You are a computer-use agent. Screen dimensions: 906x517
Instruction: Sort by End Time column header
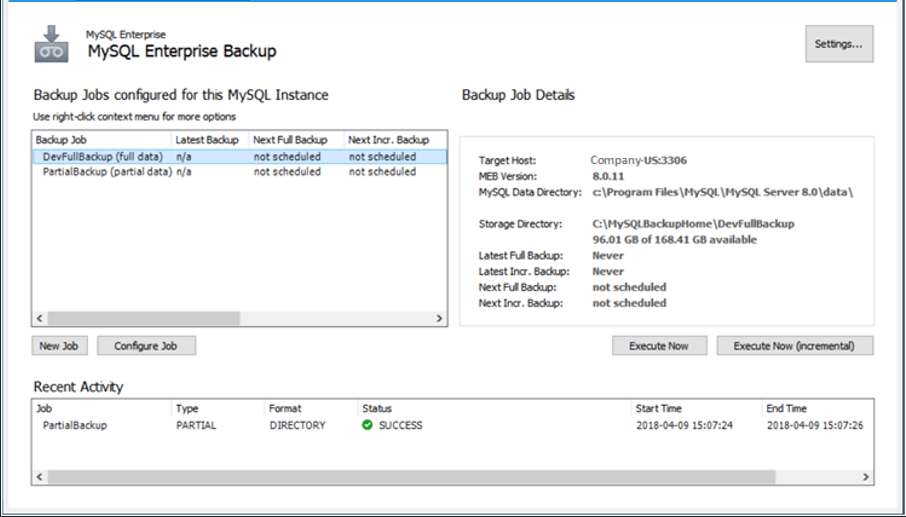click(818, 408)
